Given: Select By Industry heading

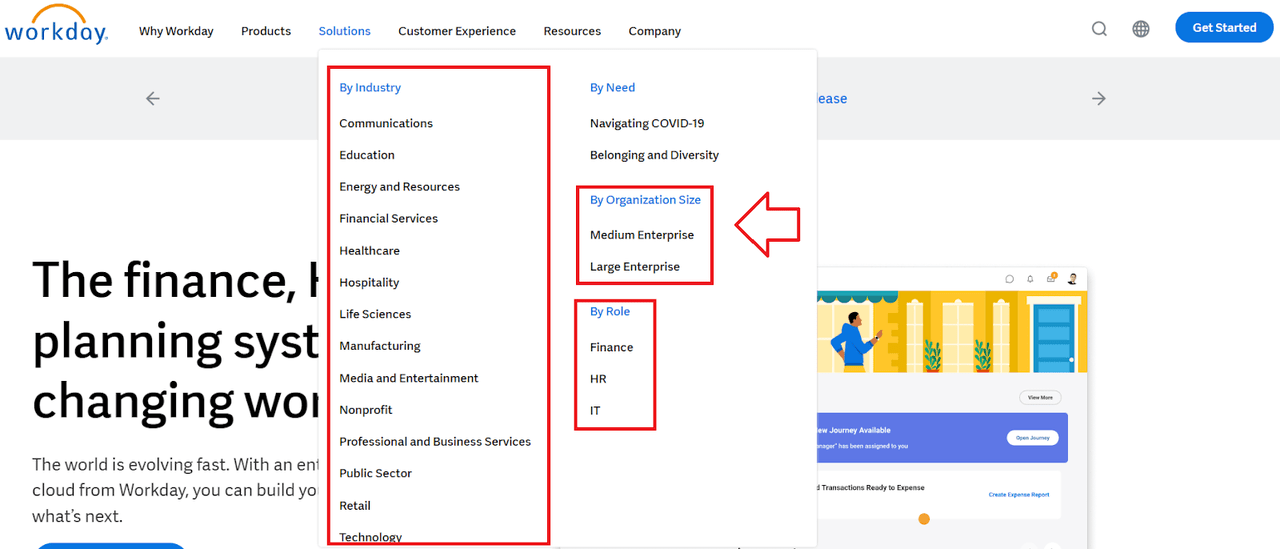Looking at the screenshot, I should [x=370, y=88].
